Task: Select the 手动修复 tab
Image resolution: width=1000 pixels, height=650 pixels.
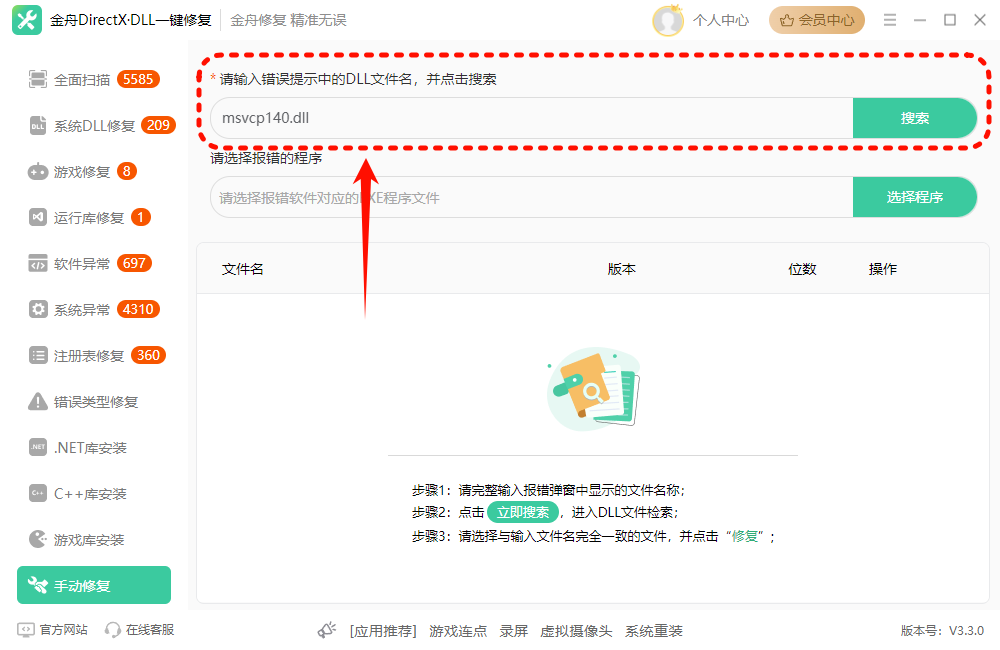Action: coord(94,585)
